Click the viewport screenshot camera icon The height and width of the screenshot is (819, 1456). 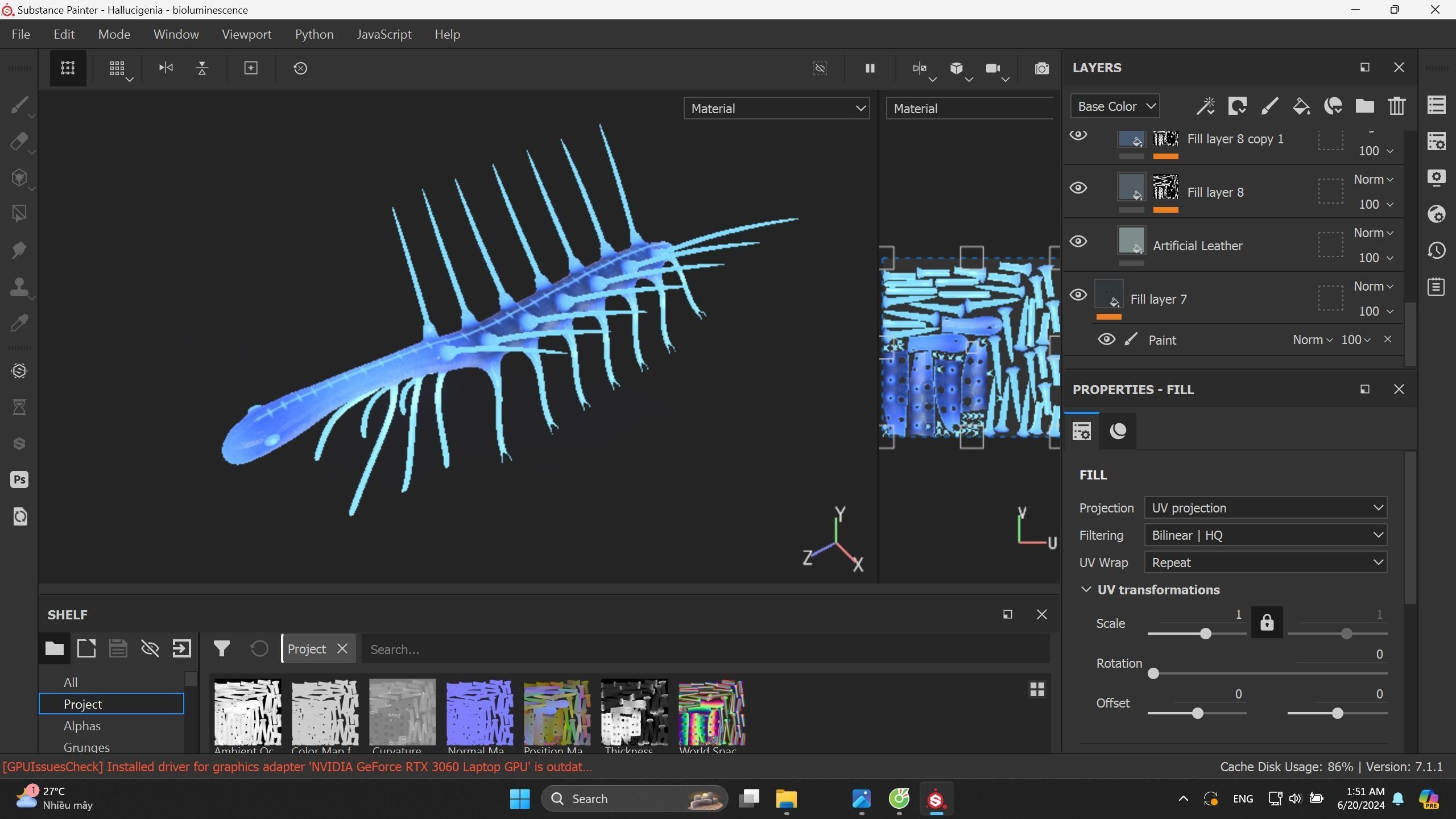[x=1041, y=68]
